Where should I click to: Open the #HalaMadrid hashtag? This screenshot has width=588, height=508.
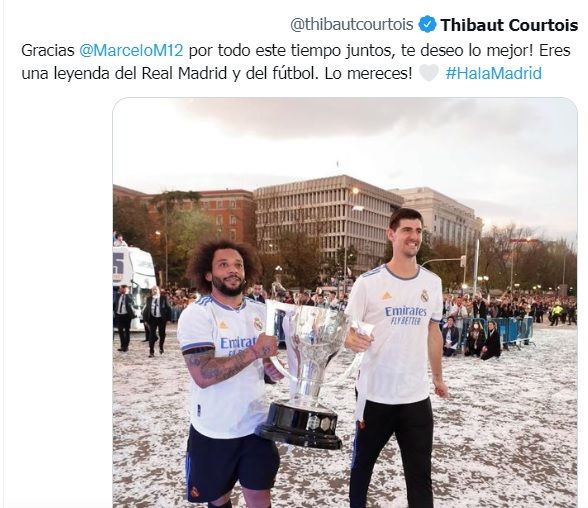pyautogui.click(x=494, y=73)
